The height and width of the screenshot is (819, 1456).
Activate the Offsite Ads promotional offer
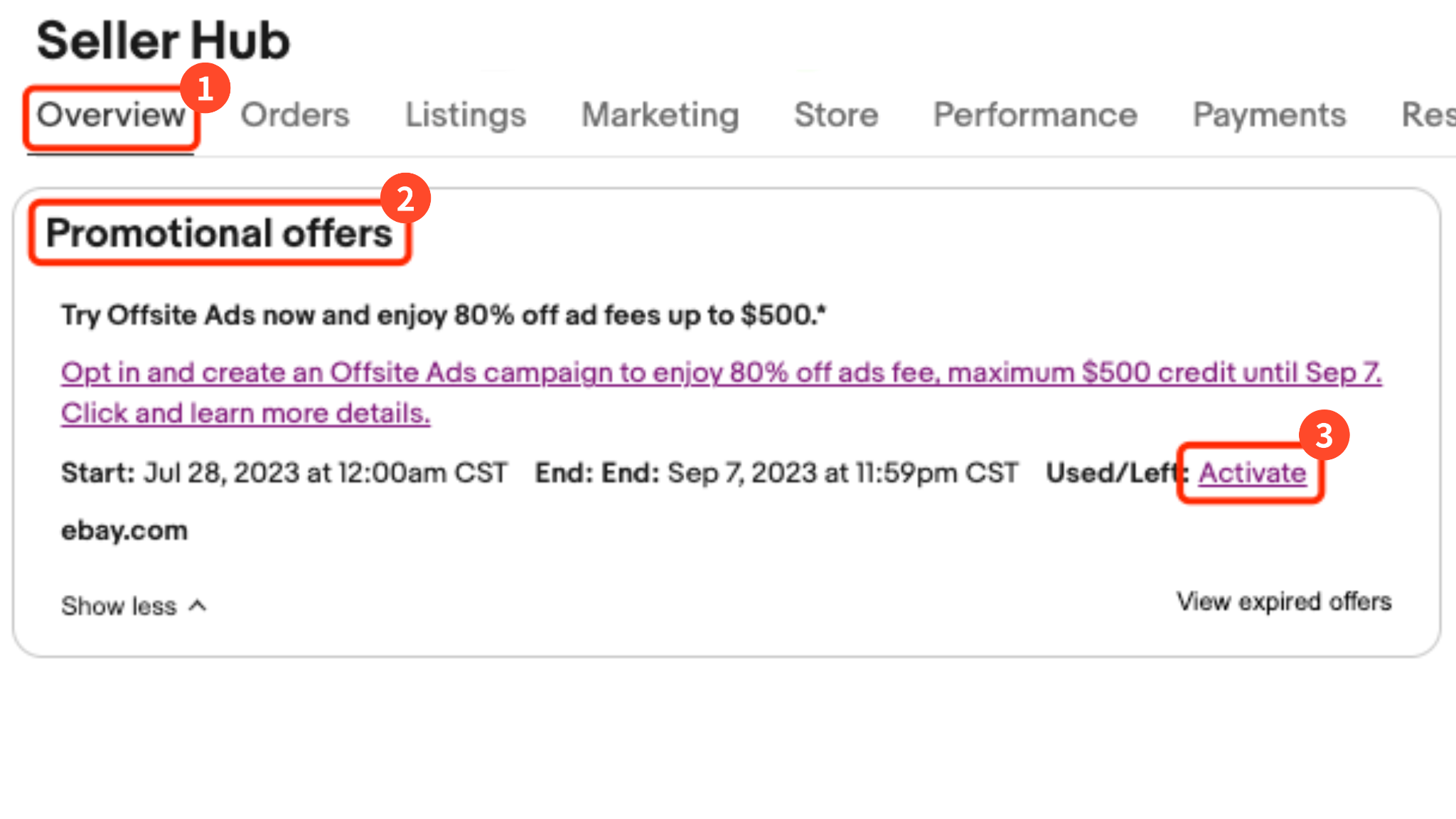pos(1252,473)
